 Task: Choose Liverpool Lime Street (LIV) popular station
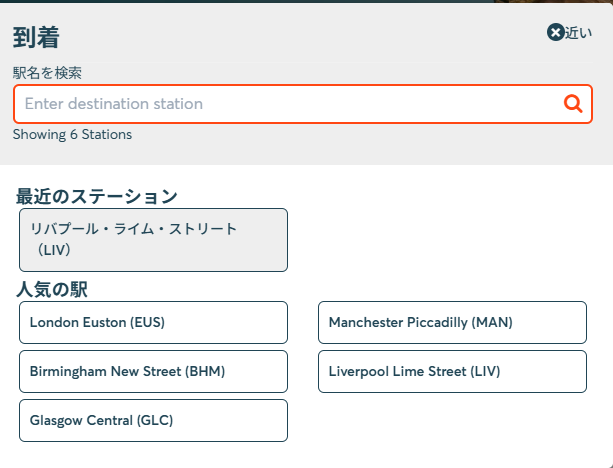coord(452,371)
